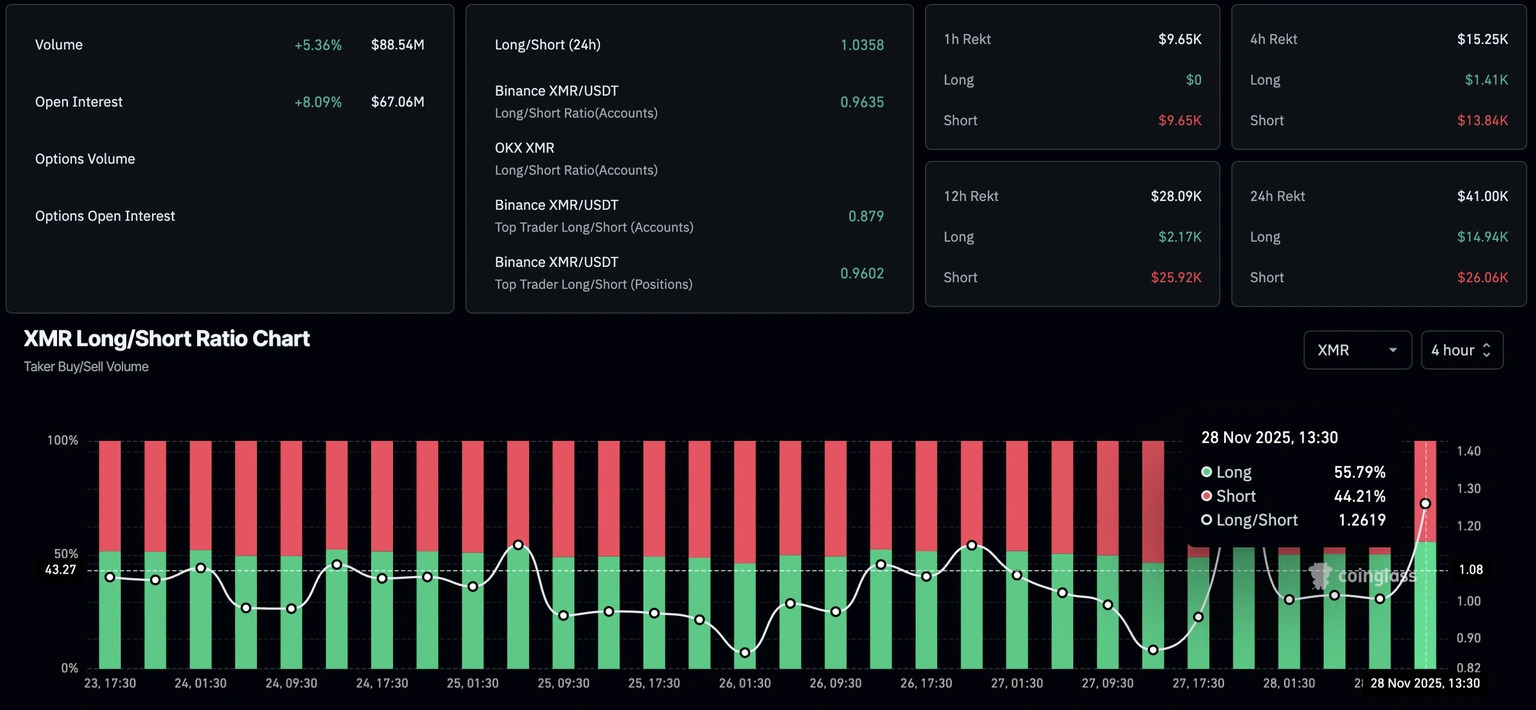Click the Binance XMR/USDT ratio 0.9635
Screen dimensions: 1536x710
click(x=862, y=101)
